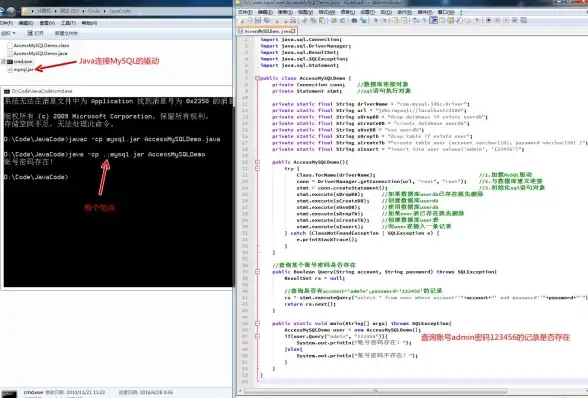Viewport: 588px width, 398px height.
Task: Click the Close All icon in Notepad++ toolbar
Action: coord(285,20)
